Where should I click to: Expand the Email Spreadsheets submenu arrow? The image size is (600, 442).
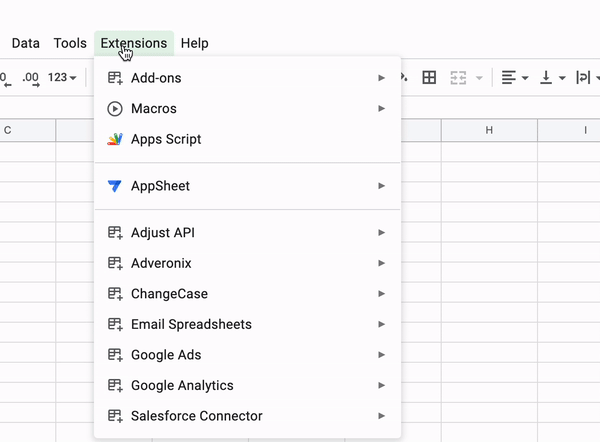pos(381,325)
